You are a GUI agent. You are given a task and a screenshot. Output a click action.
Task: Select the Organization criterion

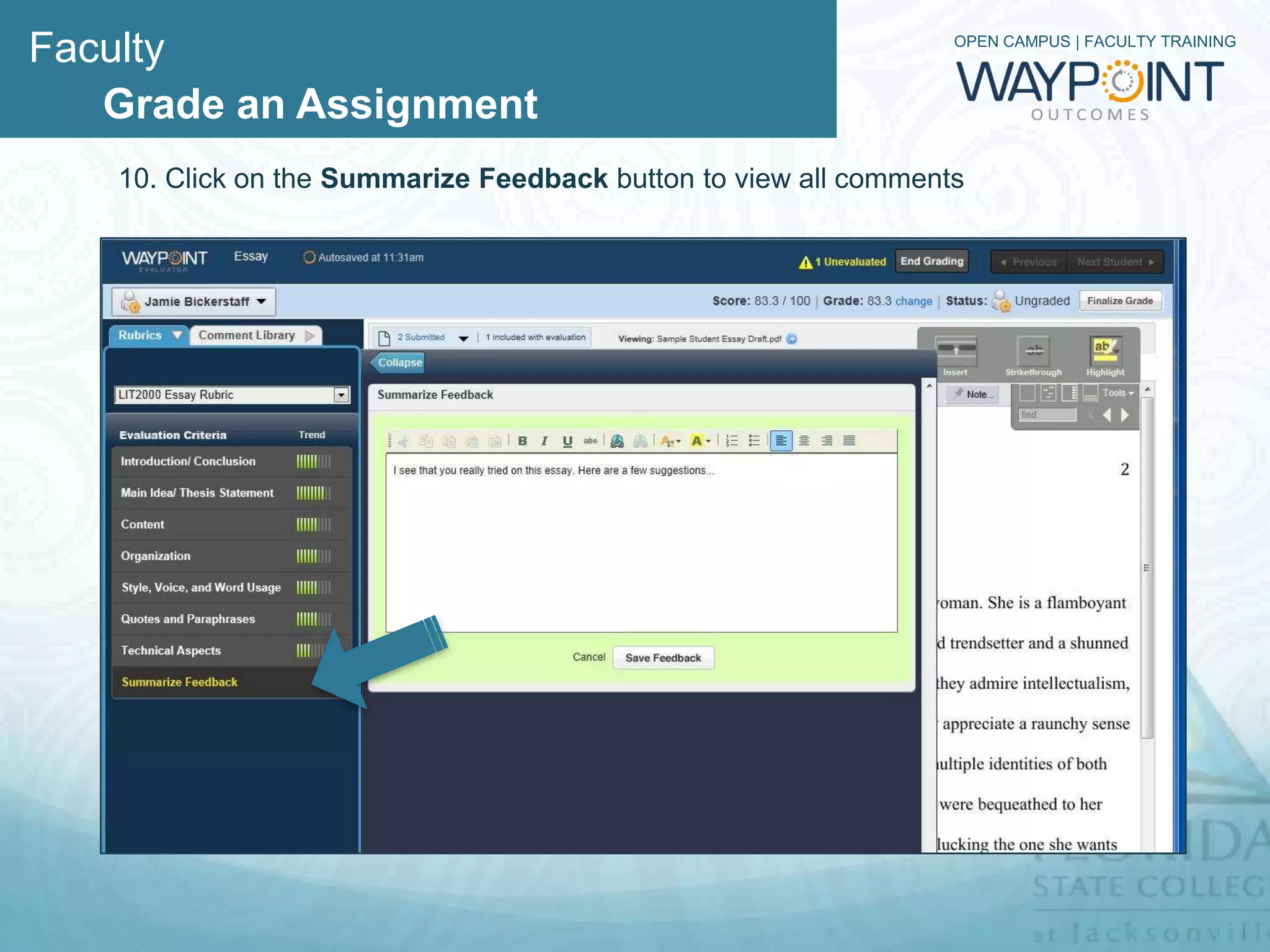(x=232, y=557)
